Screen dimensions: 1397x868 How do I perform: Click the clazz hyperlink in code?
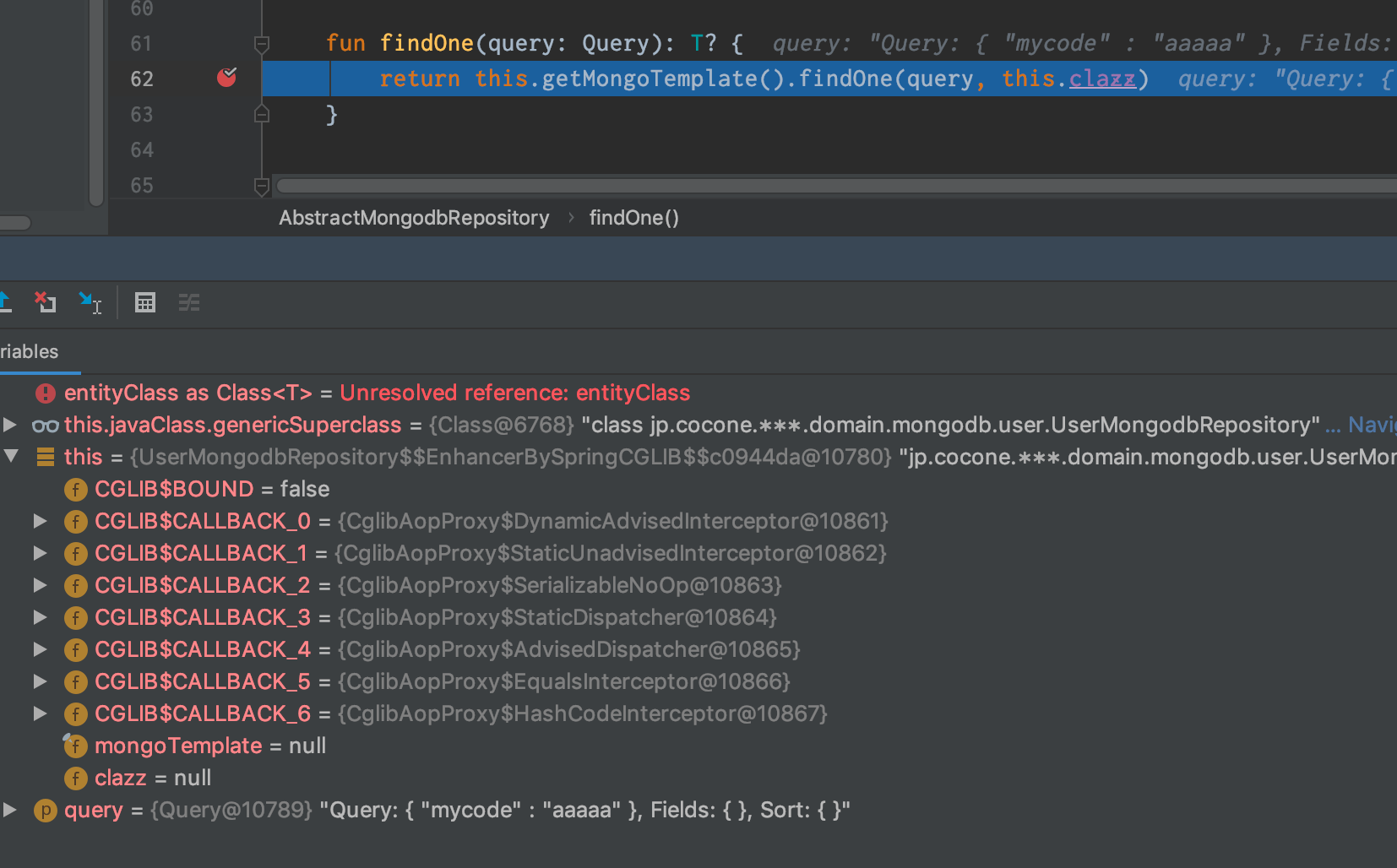click(x=1101, y=78)
